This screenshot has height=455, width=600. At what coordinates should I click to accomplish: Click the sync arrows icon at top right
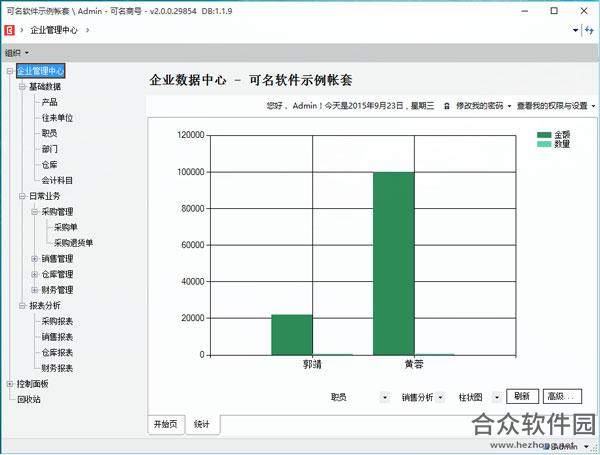pyautogui.click(x=589, y=30)
